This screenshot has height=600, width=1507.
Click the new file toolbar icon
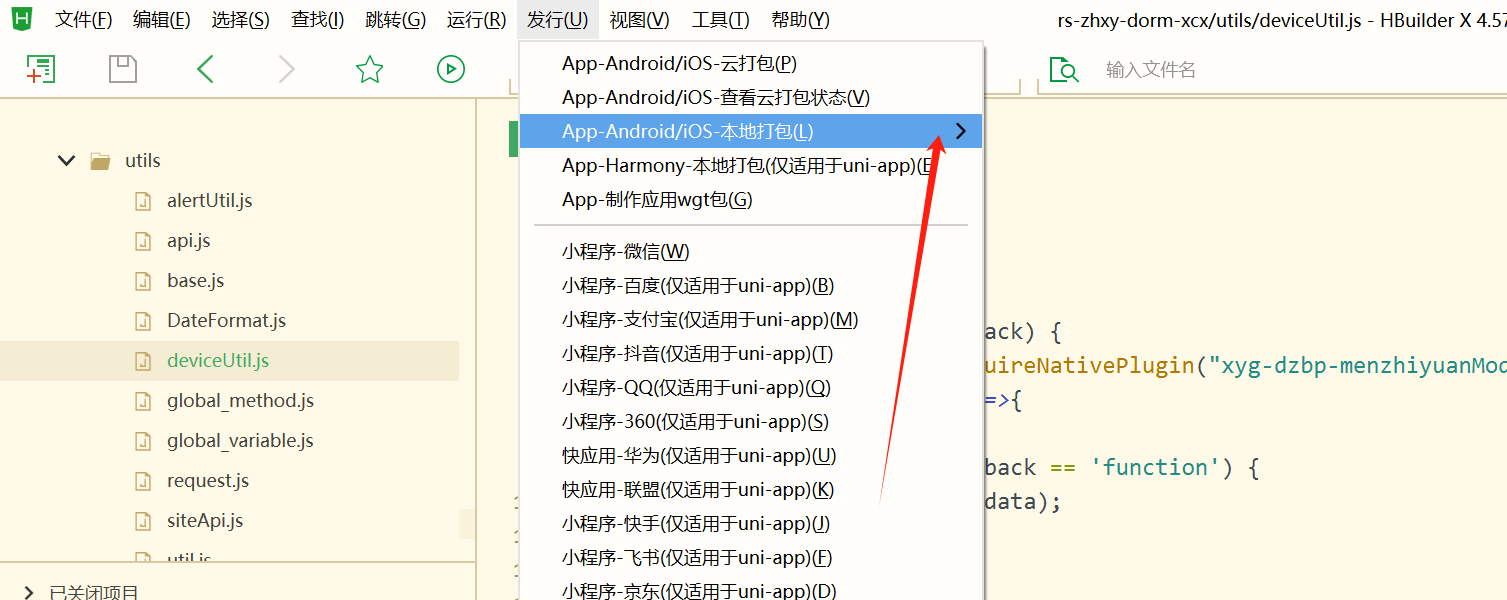(x=41, y=69)
